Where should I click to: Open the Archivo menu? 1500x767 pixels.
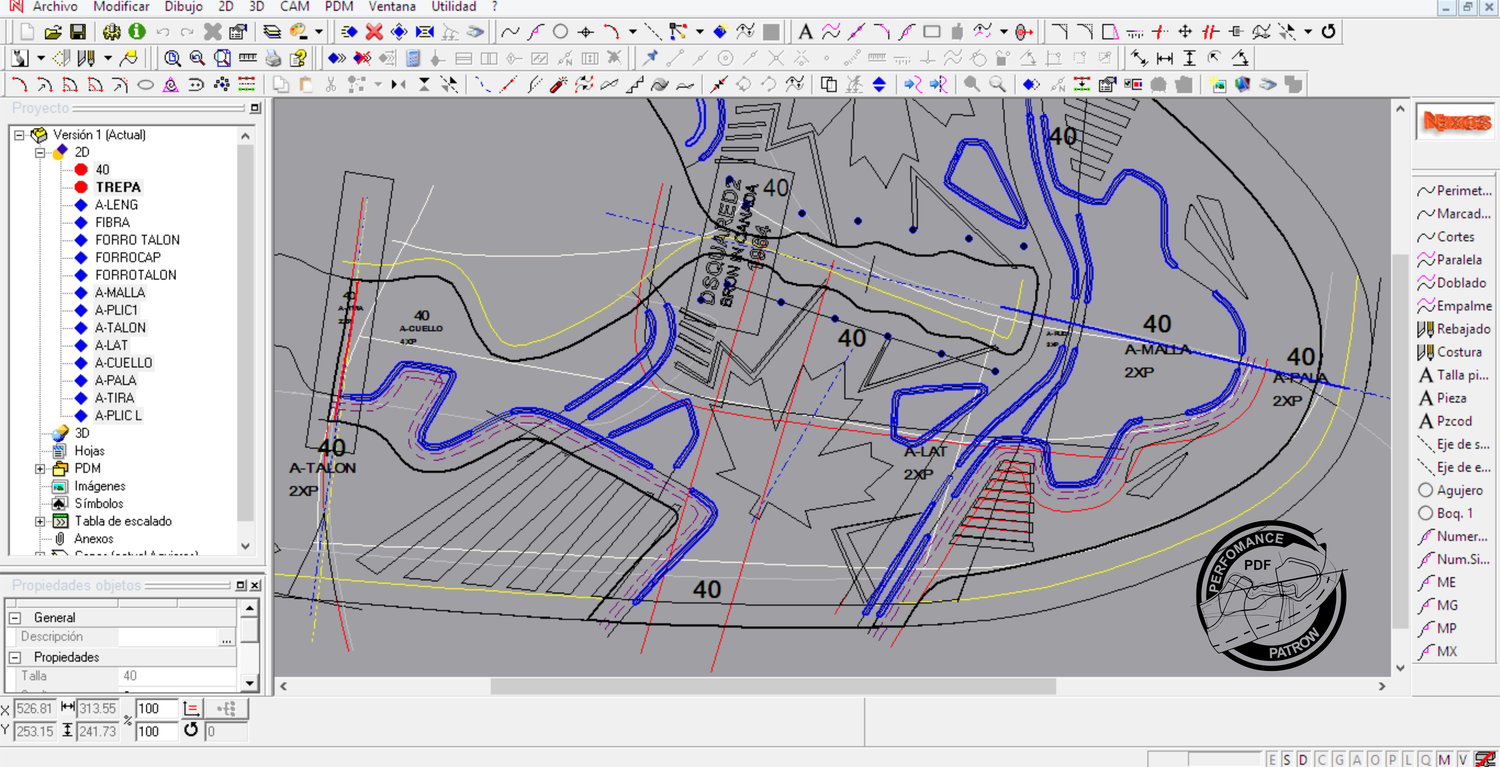pos(55,6)
